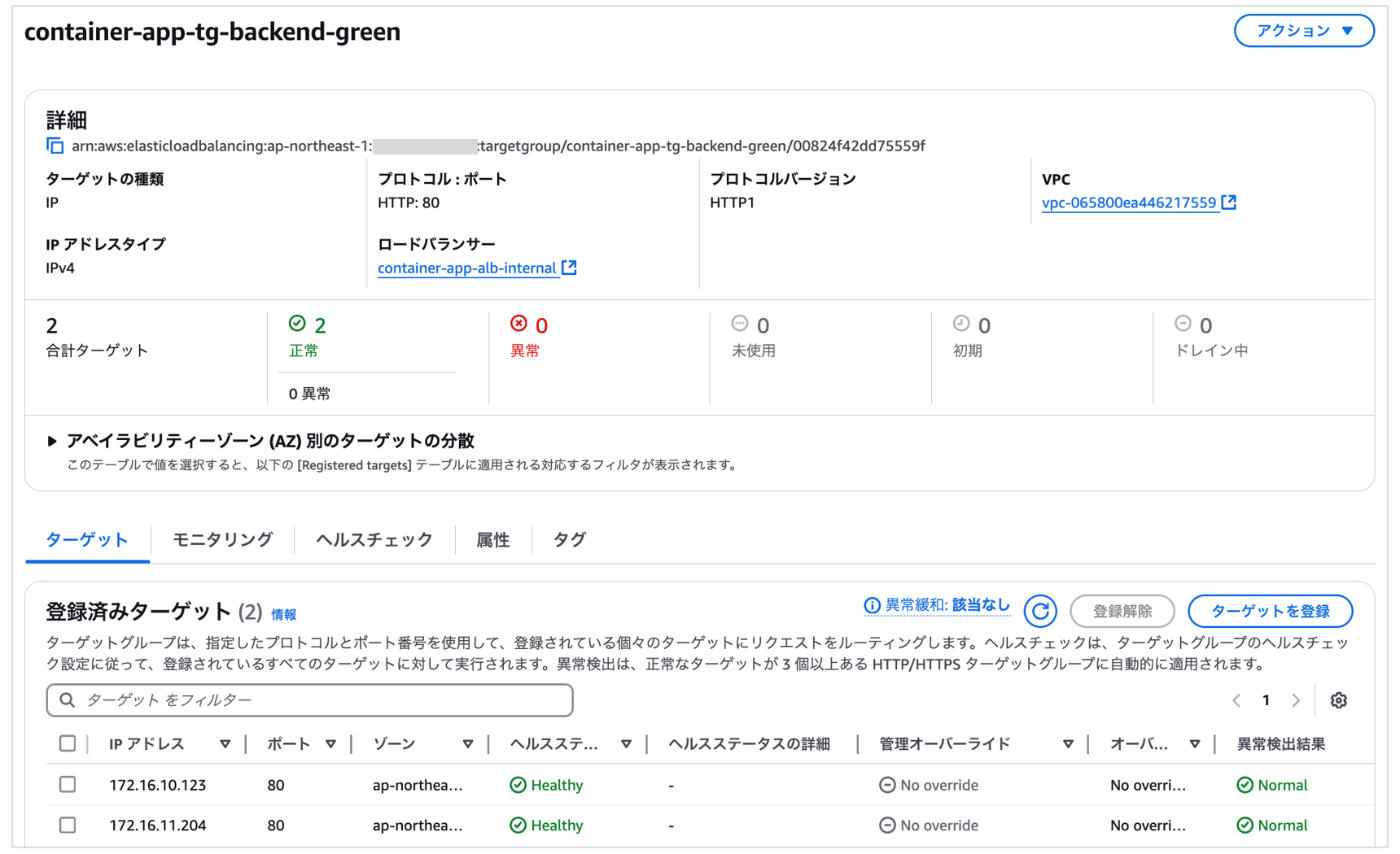1400x854 pixels.
Task: Click the 0 異常 text under 正常
Action: 310,393
